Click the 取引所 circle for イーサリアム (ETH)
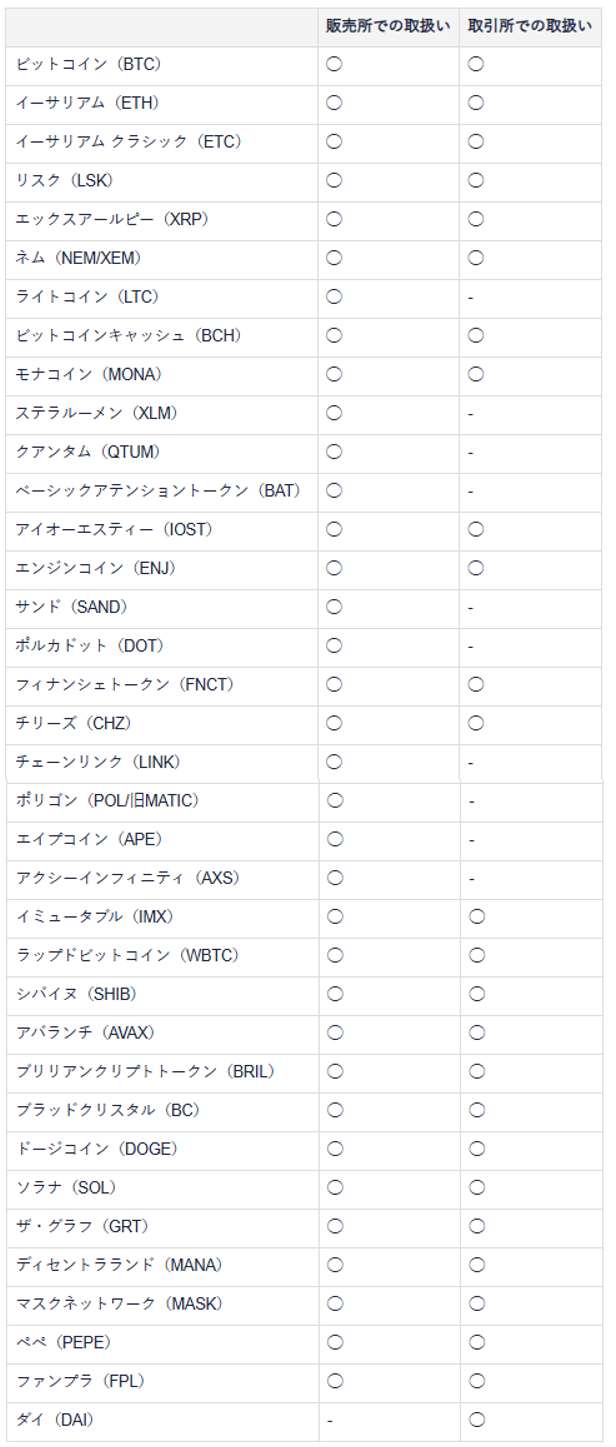The width and height of the screenshot is (616, 1447). [476, 103]
